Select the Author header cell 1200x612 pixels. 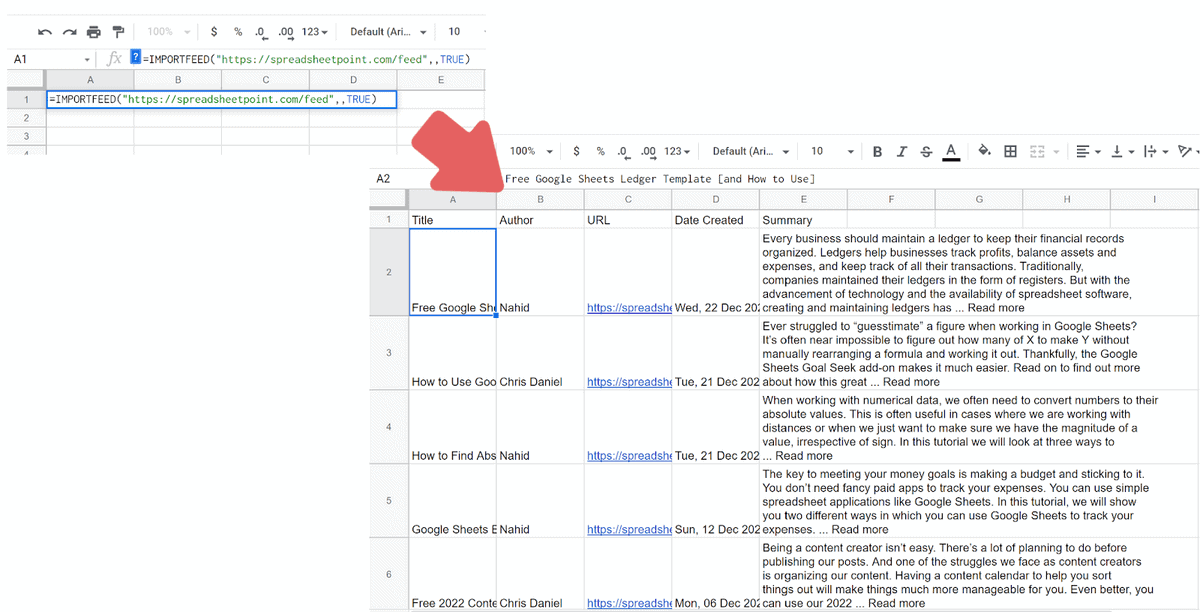(x=541, y=220)
